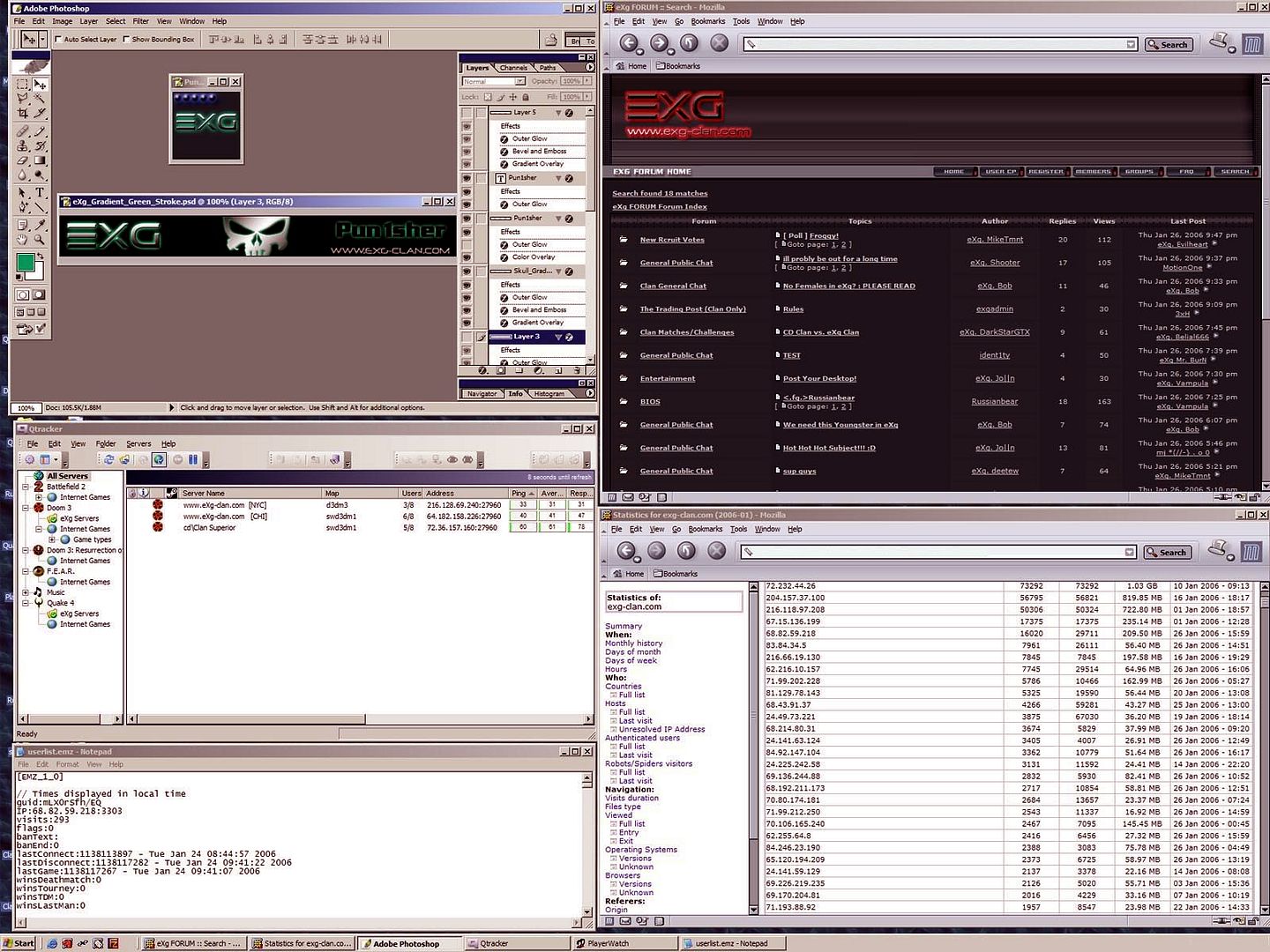Switch to Channels tab in Photoshop
This screenshot has width=1270, height=952.
pyautogui.click(x=513, y=68)
